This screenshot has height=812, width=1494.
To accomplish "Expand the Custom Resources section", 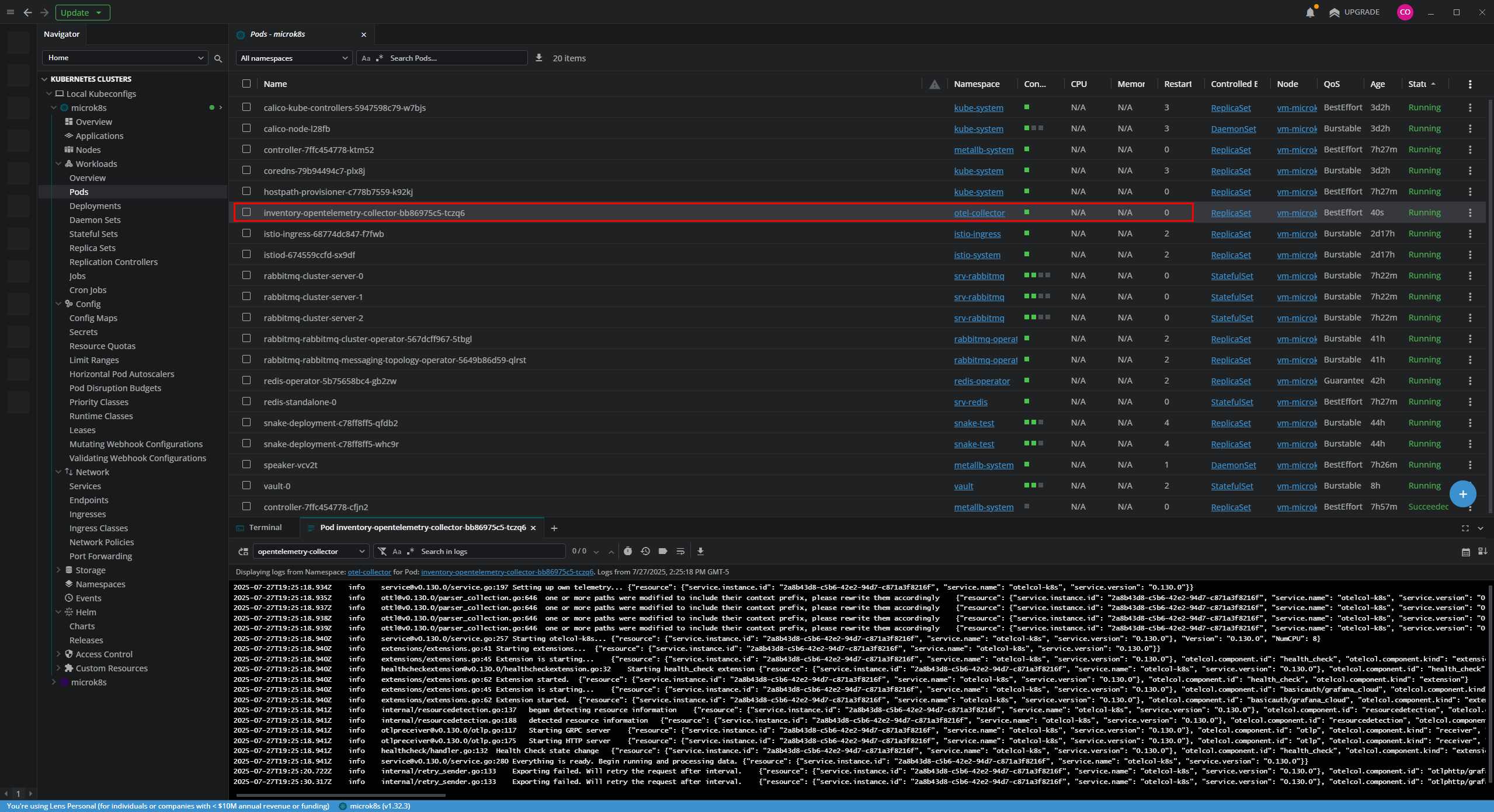I will [58, 668].
